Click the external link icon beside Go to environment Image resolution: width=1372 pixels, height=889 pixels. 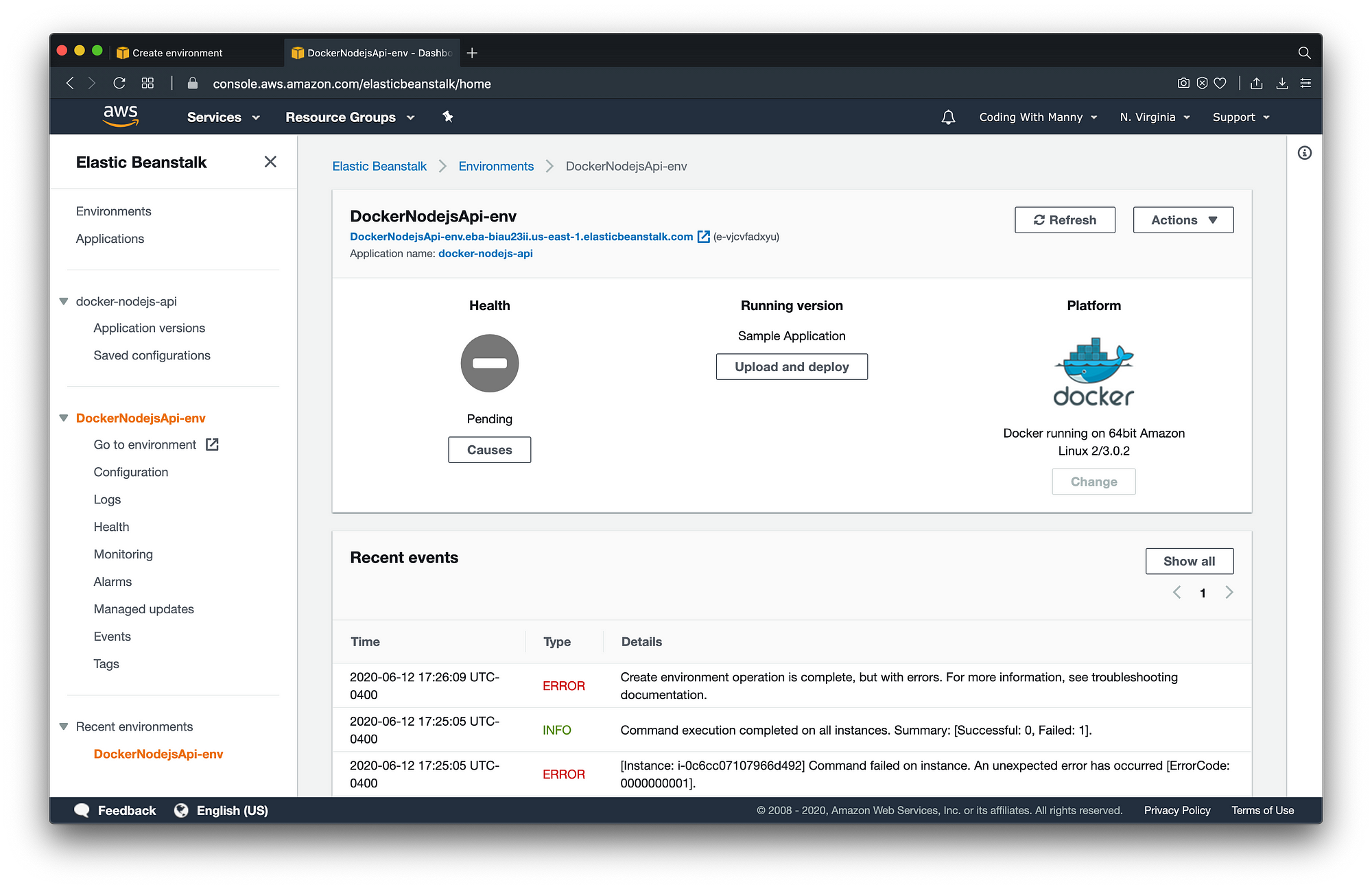[212, 444]
